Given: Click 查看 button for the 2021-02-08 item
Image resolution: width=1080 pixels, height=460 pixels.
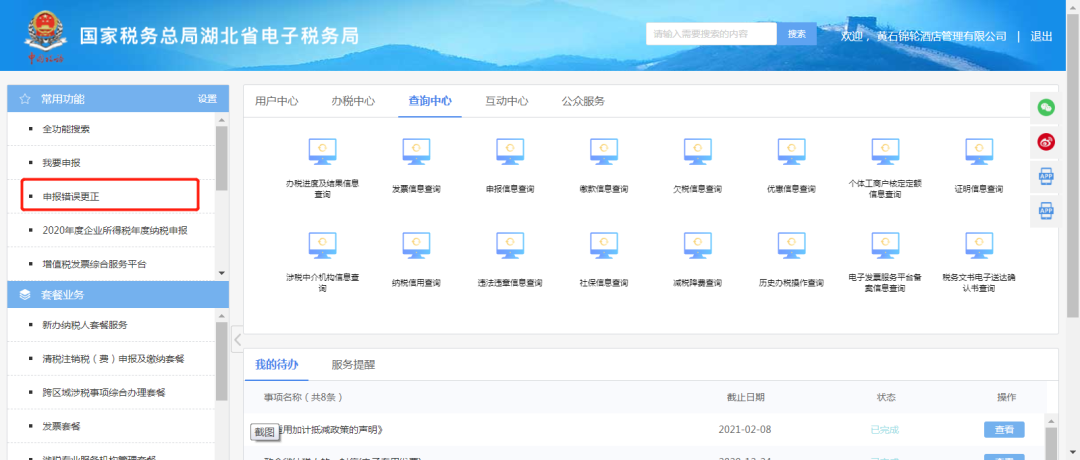Looking at the screenshot, I should pyautogui.click(x=1004, y=429).
